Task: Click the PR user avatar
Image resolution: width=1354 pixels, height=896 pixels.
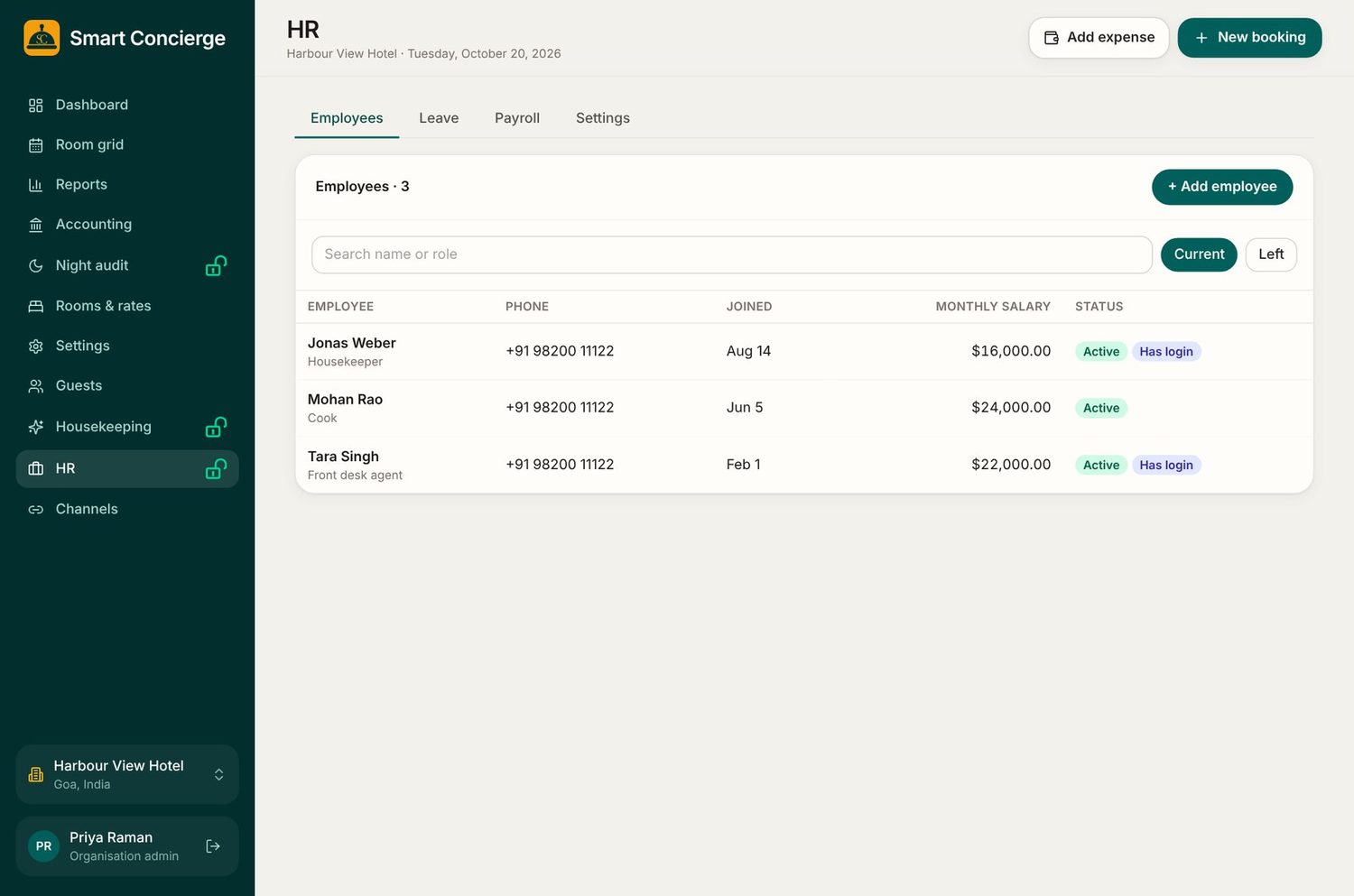Action: coord(43,846)
